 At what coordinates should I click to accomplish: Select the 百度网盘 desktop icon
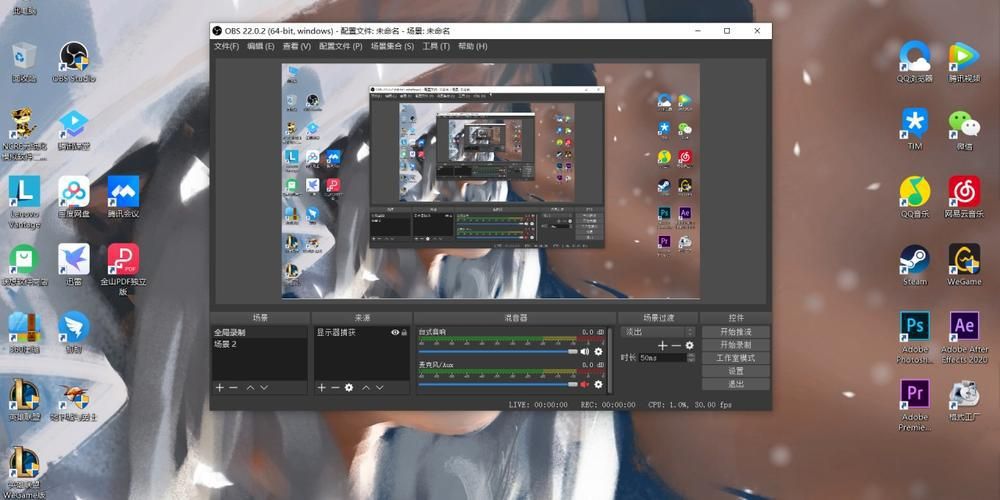(x=74, y=197)
